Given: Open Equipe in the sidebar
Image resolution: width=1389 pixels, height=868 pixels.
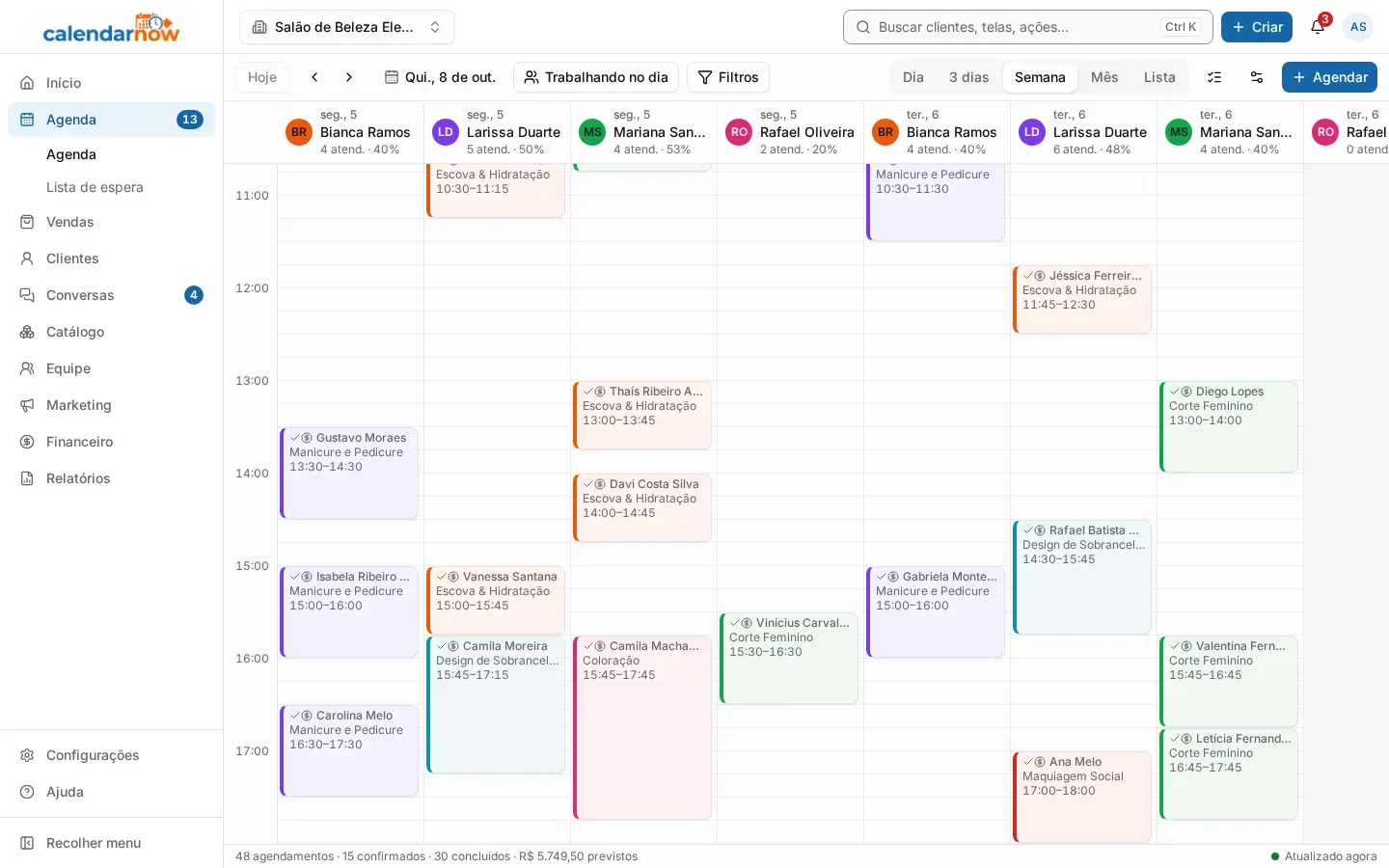Looking at the screenshot, I should (x=111, y=368).
